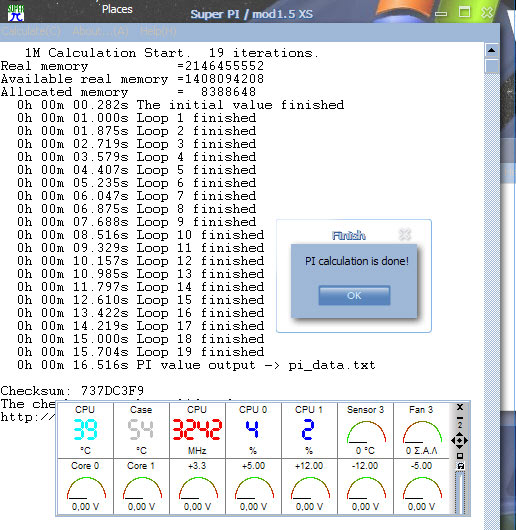
Task: Click the Core 1 voltage gauge
Action: click(x=141, y=486)
